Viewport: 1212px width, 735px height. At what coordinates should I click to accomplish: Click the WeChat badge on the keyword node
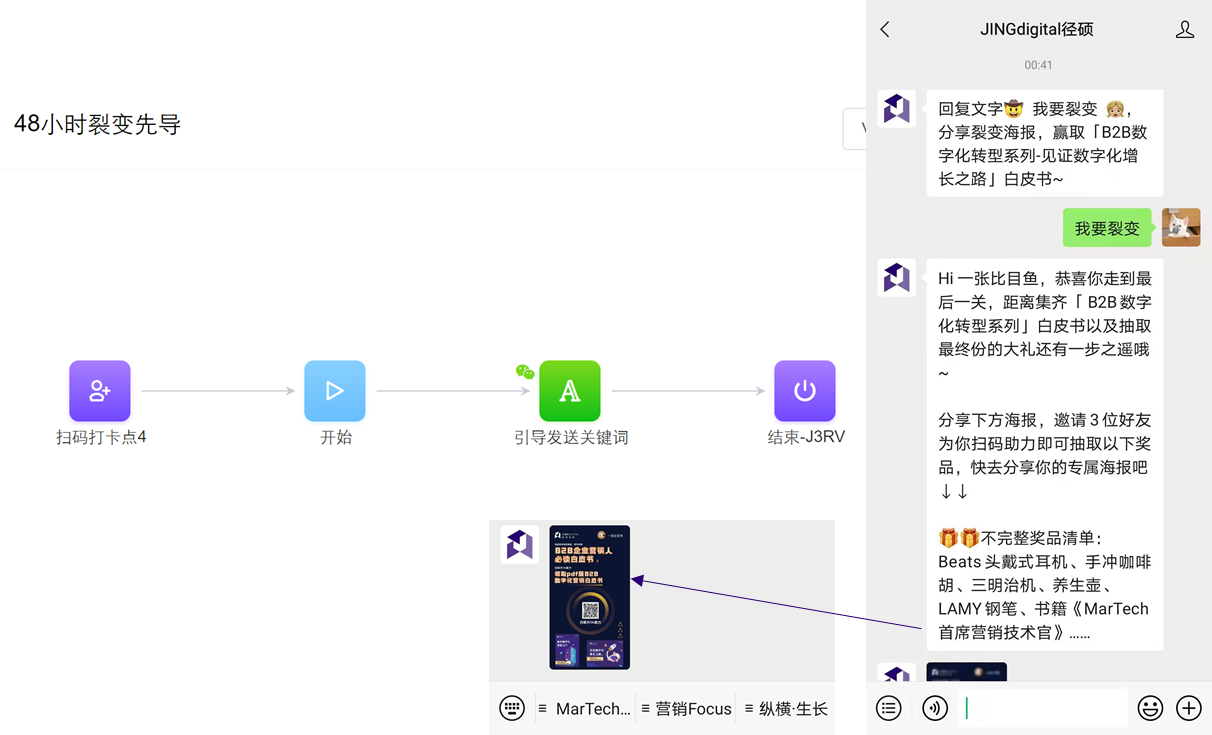click(x=525, y=371)
